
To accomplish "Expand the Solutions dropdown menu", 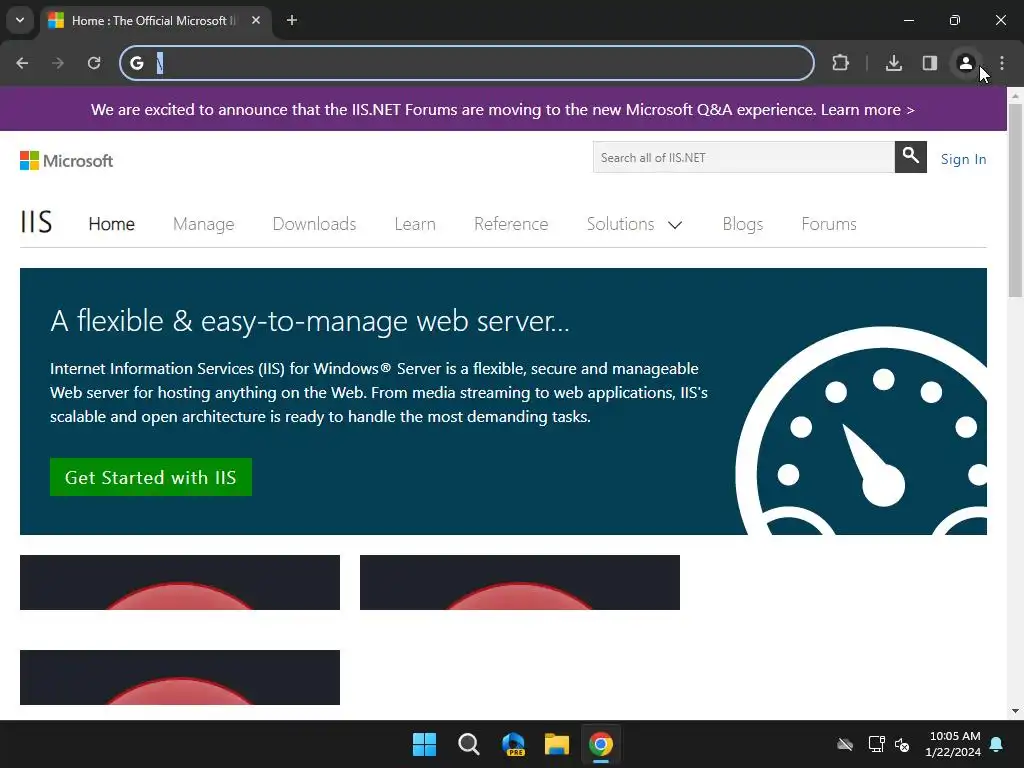I will pos(634,224).
